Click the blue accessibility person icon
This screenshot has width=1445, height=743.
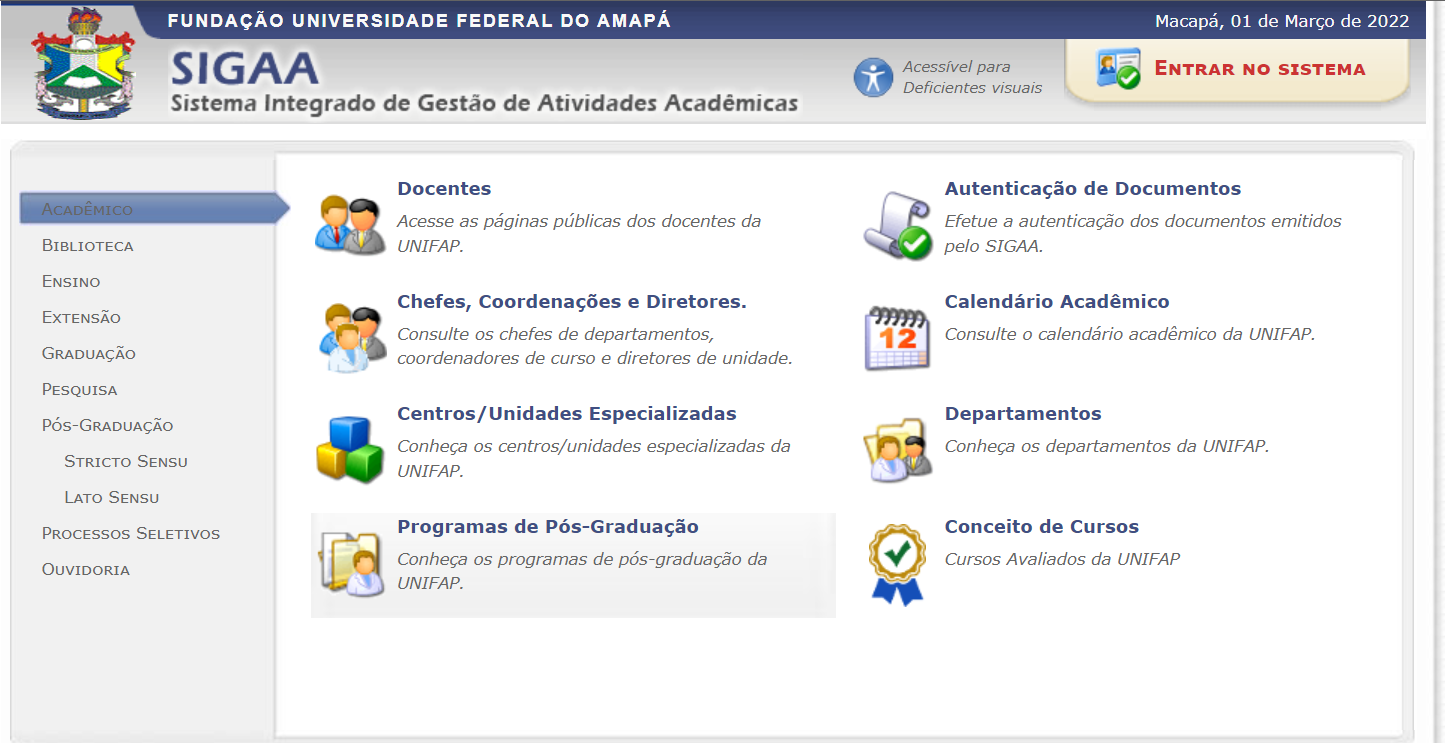[873, 77]
